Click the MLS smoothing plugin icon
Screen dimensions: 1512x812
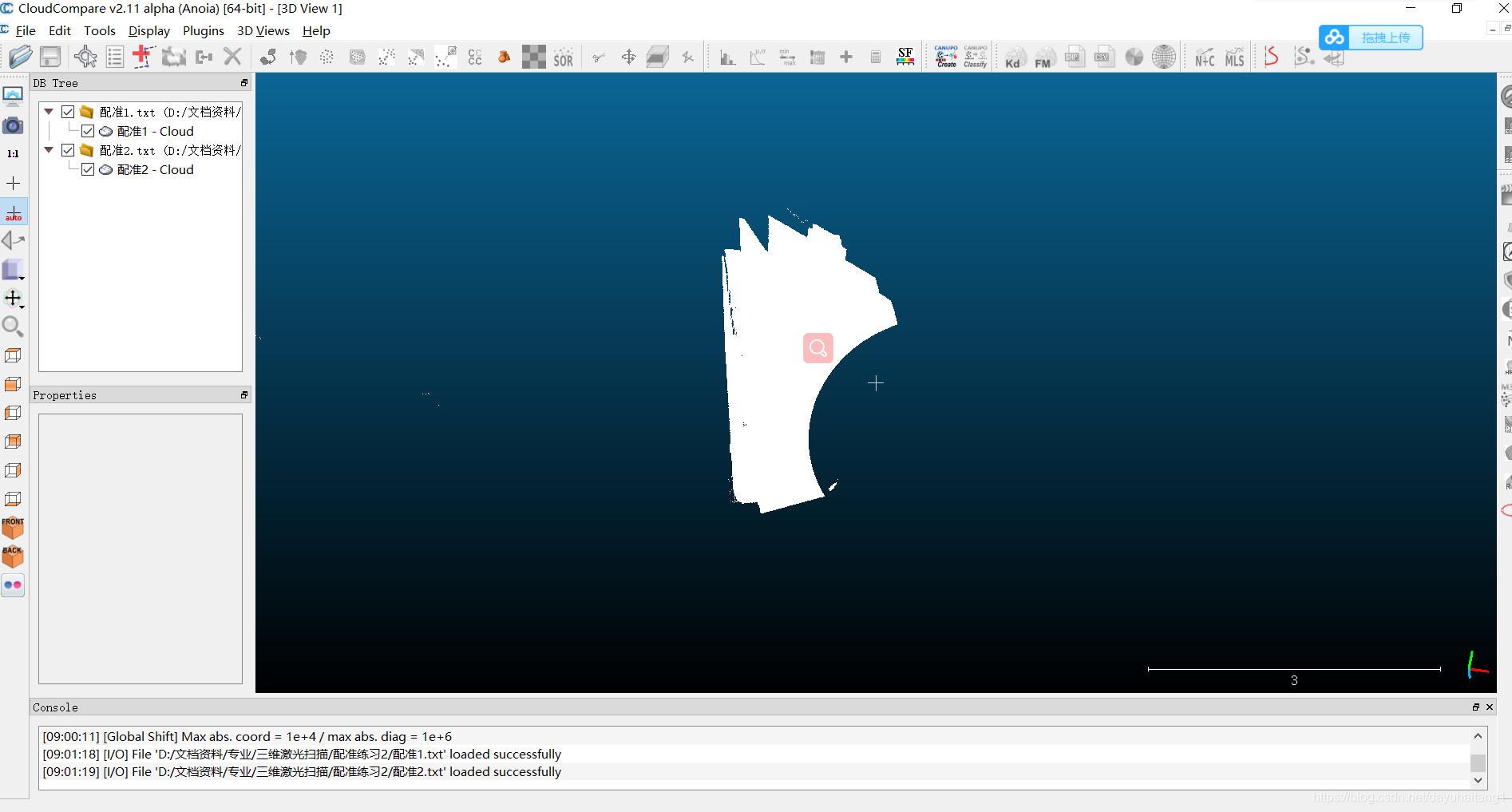(x=1234, y=57)
